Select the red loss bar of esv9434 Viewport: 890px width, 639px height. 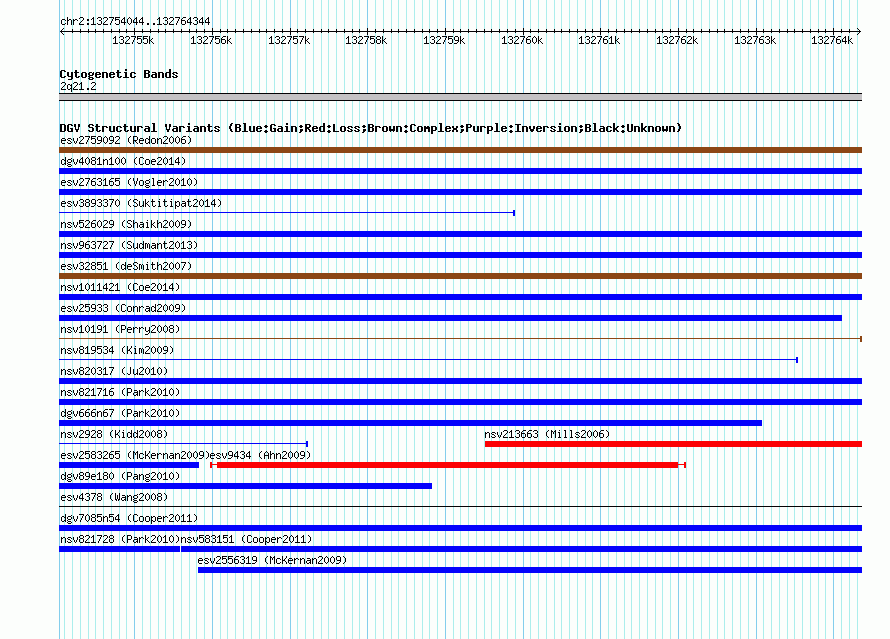click(x=448, y=465)
